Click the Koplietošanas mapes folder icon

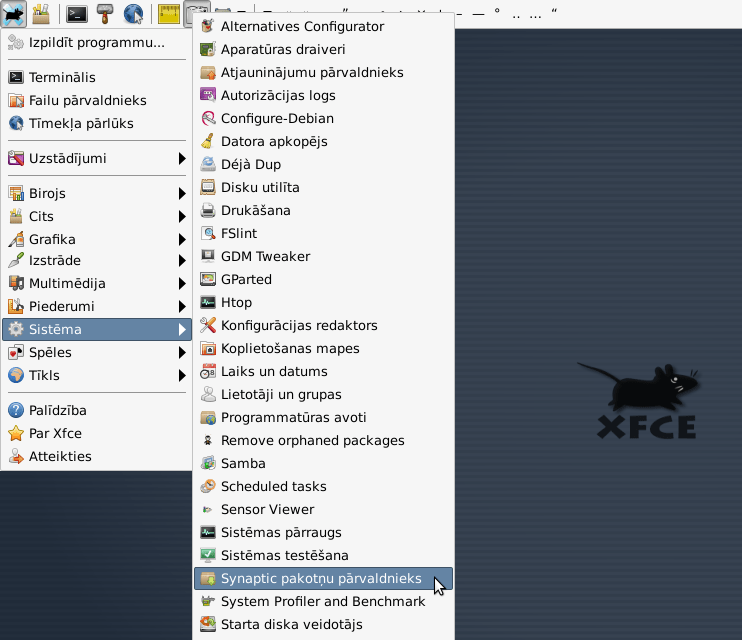pyautogui.click(x=208, y=348)
